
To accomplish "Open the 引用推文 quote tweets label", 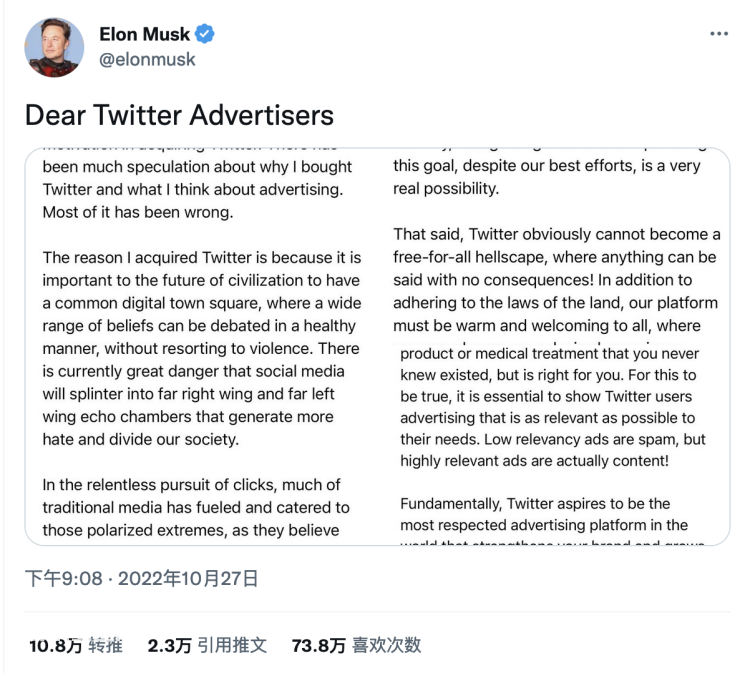I will pyautogui.click(x=232, y=645).
